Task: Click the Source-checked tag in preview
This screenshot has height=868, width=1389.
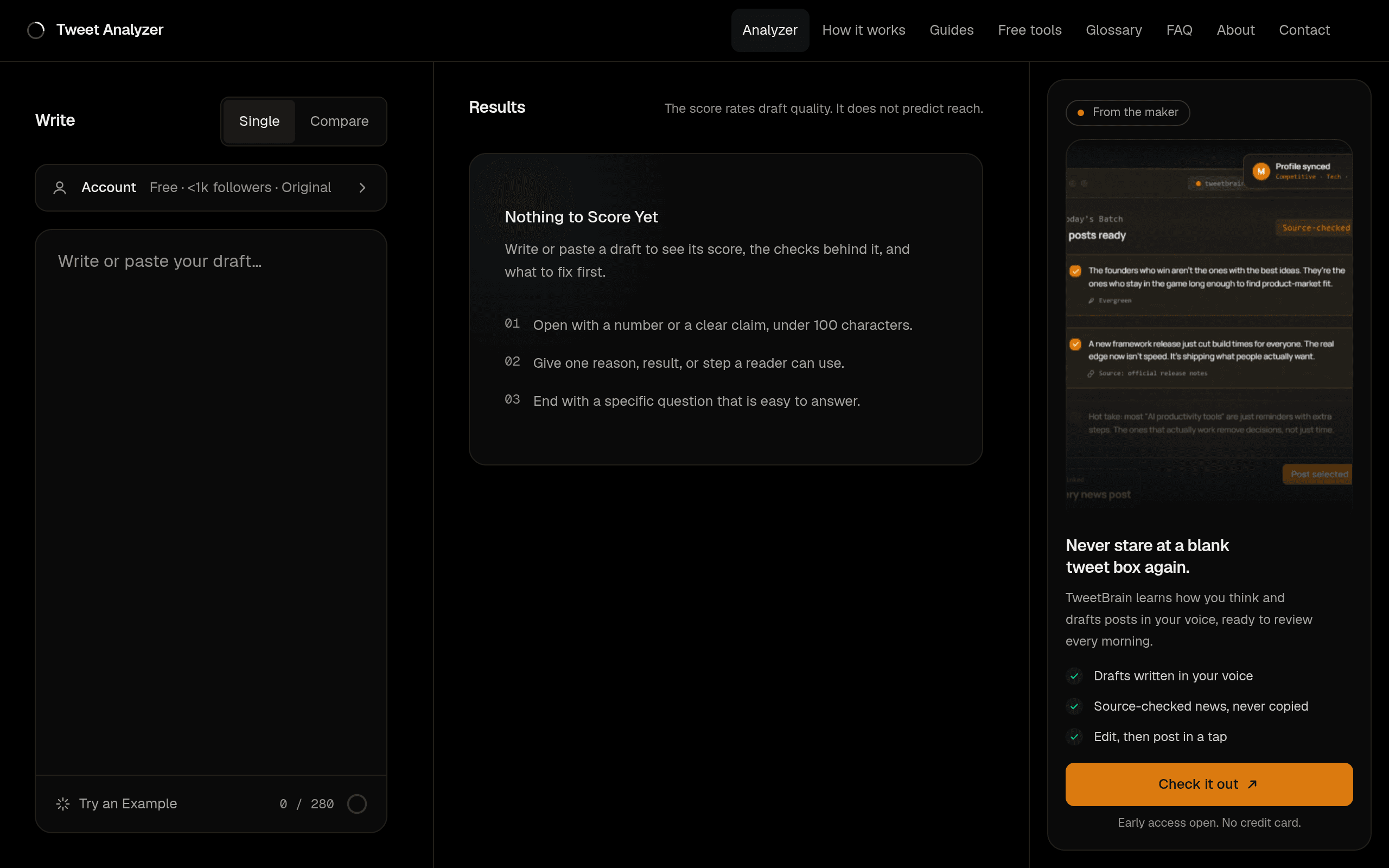Action: click(1314, 228)
